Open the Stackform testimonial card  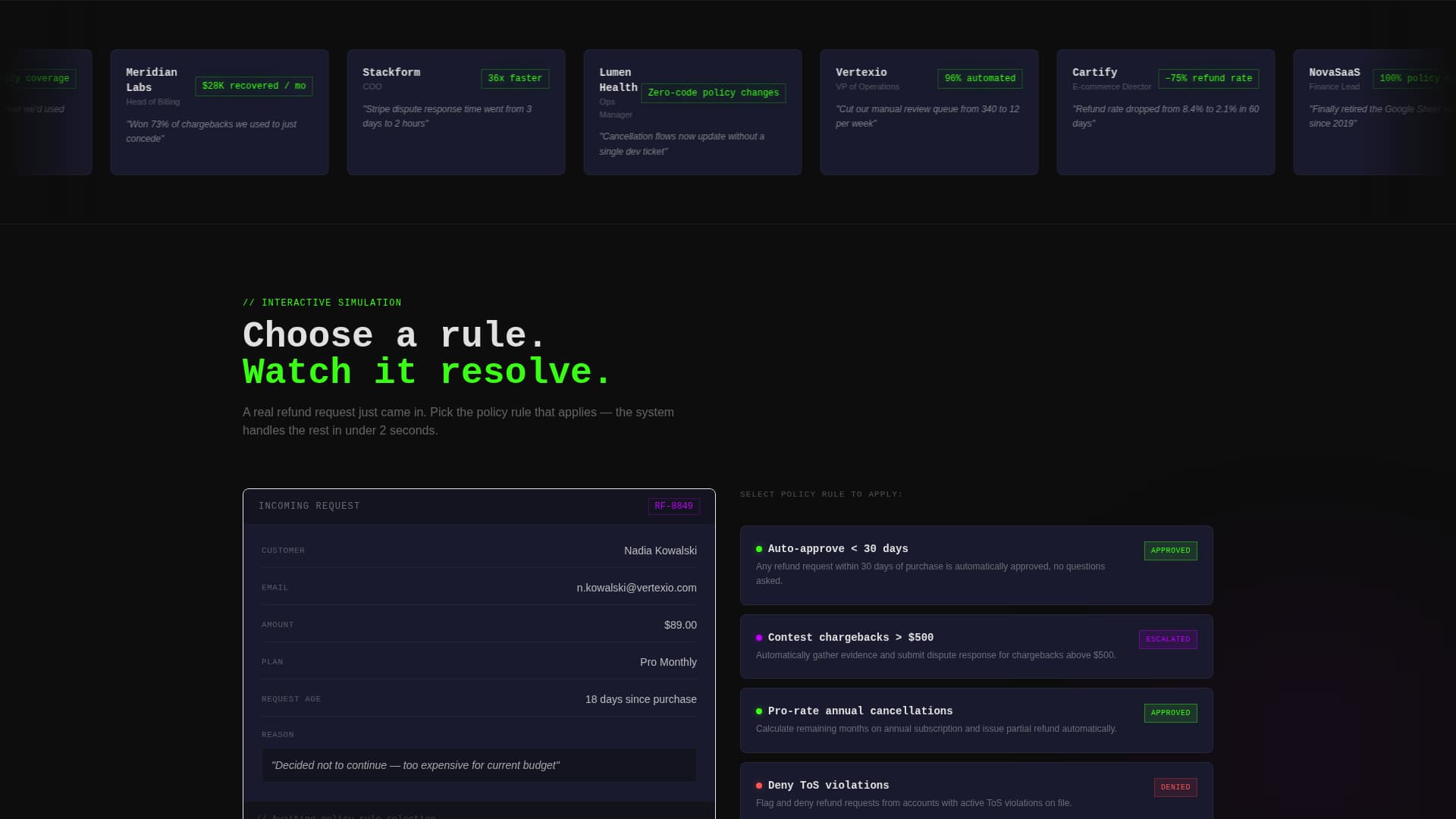pos(456,112)
